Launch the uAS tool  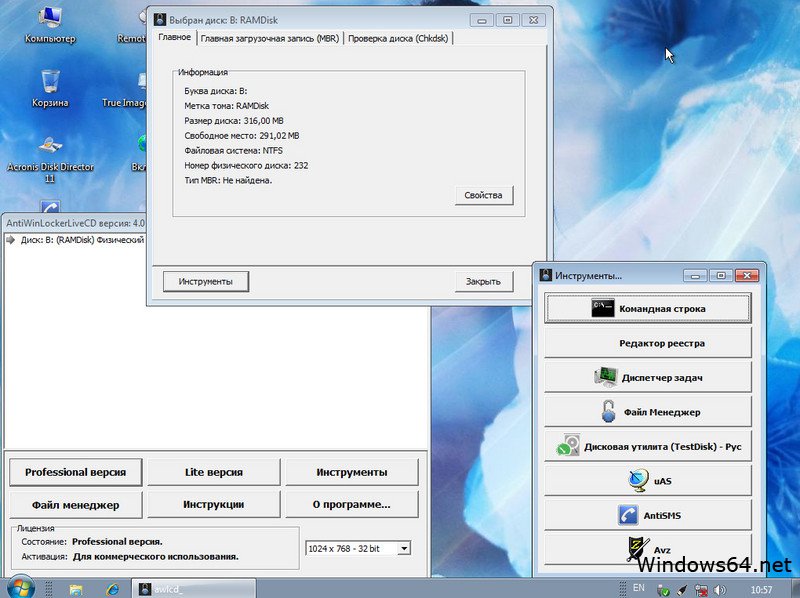pos(647,481)
